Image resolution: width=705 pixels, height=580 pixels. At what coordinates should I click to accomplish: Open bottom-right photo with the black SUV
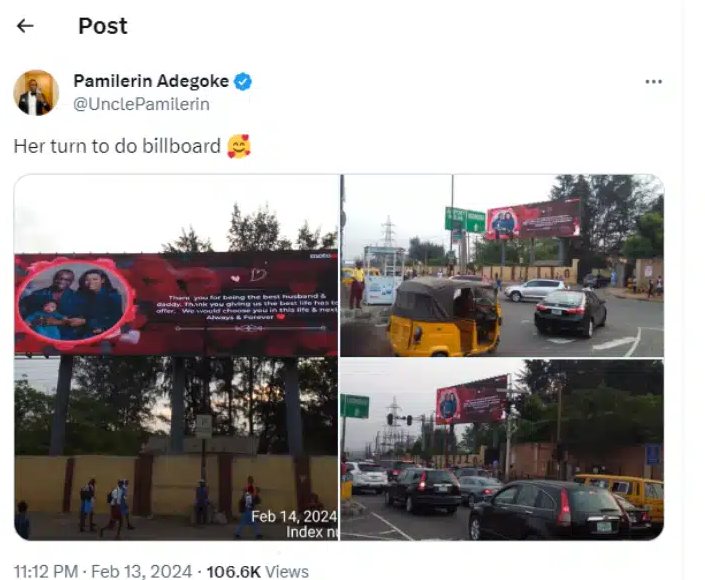502,450
